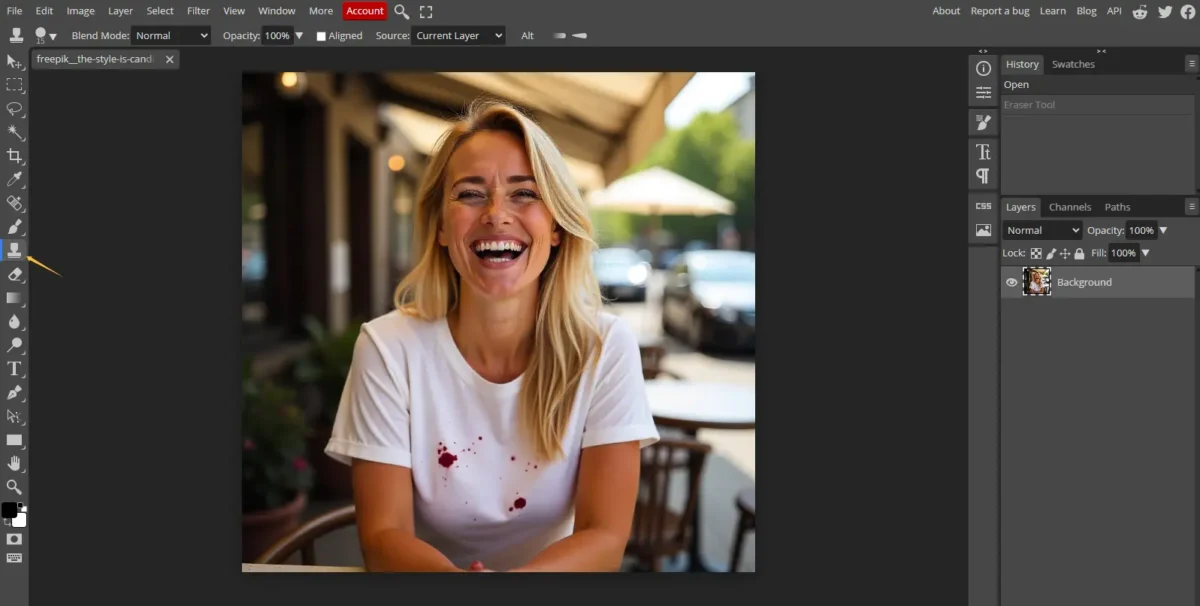The height and width of the screenshot is (606, 1200).
Task: Select the Crop tool
Action: click(14, 156)
